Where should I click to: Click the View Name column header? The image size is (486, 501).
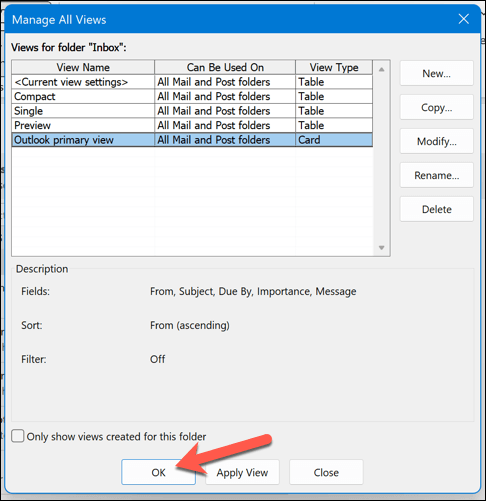83,67
